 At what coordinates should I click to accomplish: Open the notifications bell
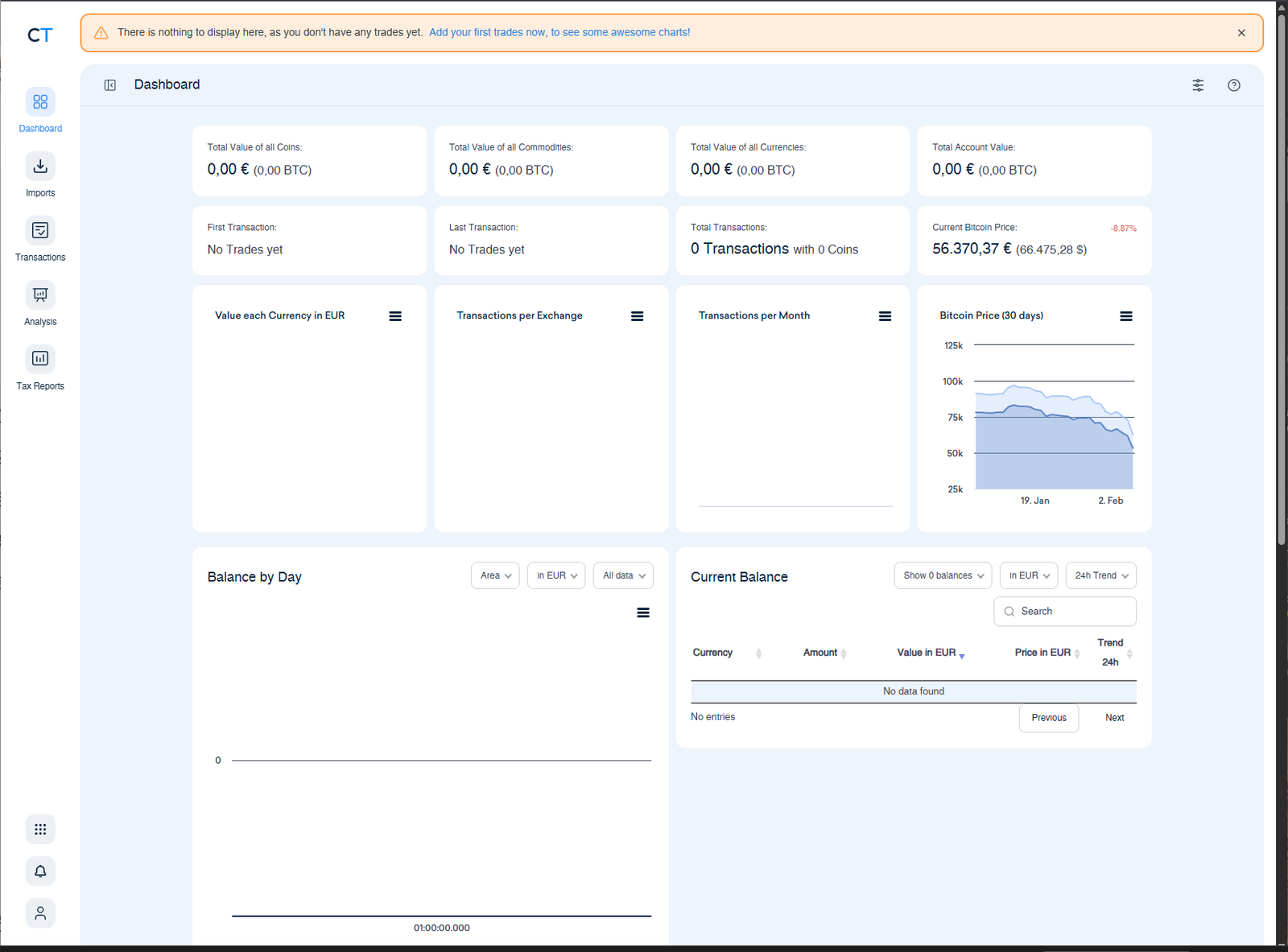[40, 871]
